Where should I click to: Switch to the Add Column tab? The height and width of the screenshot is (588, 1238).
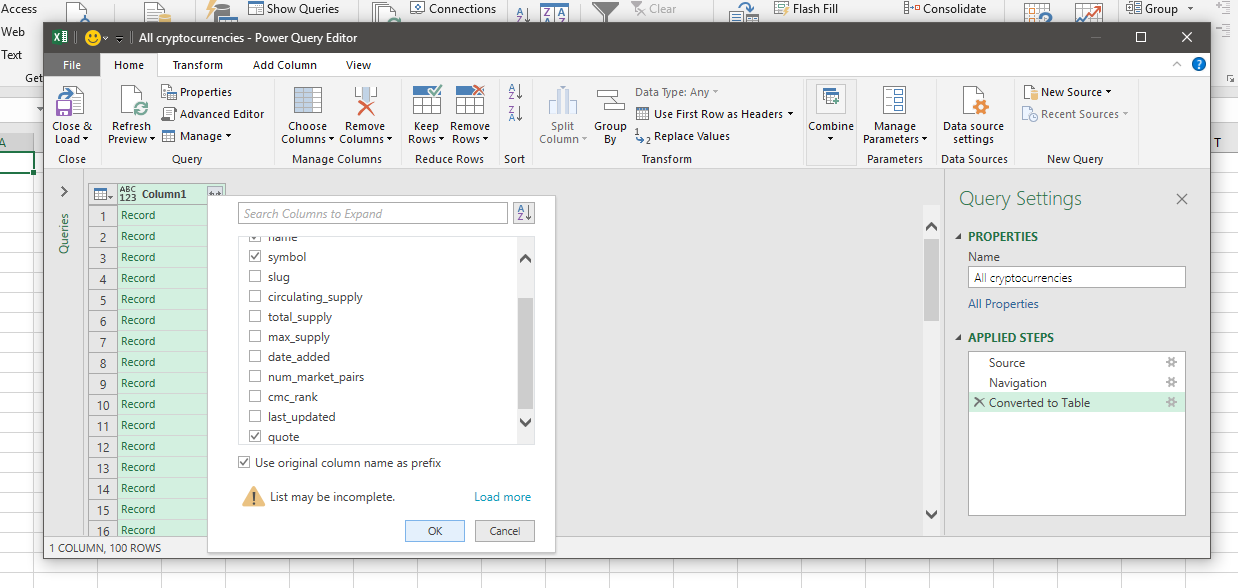[x=285, y=65]
